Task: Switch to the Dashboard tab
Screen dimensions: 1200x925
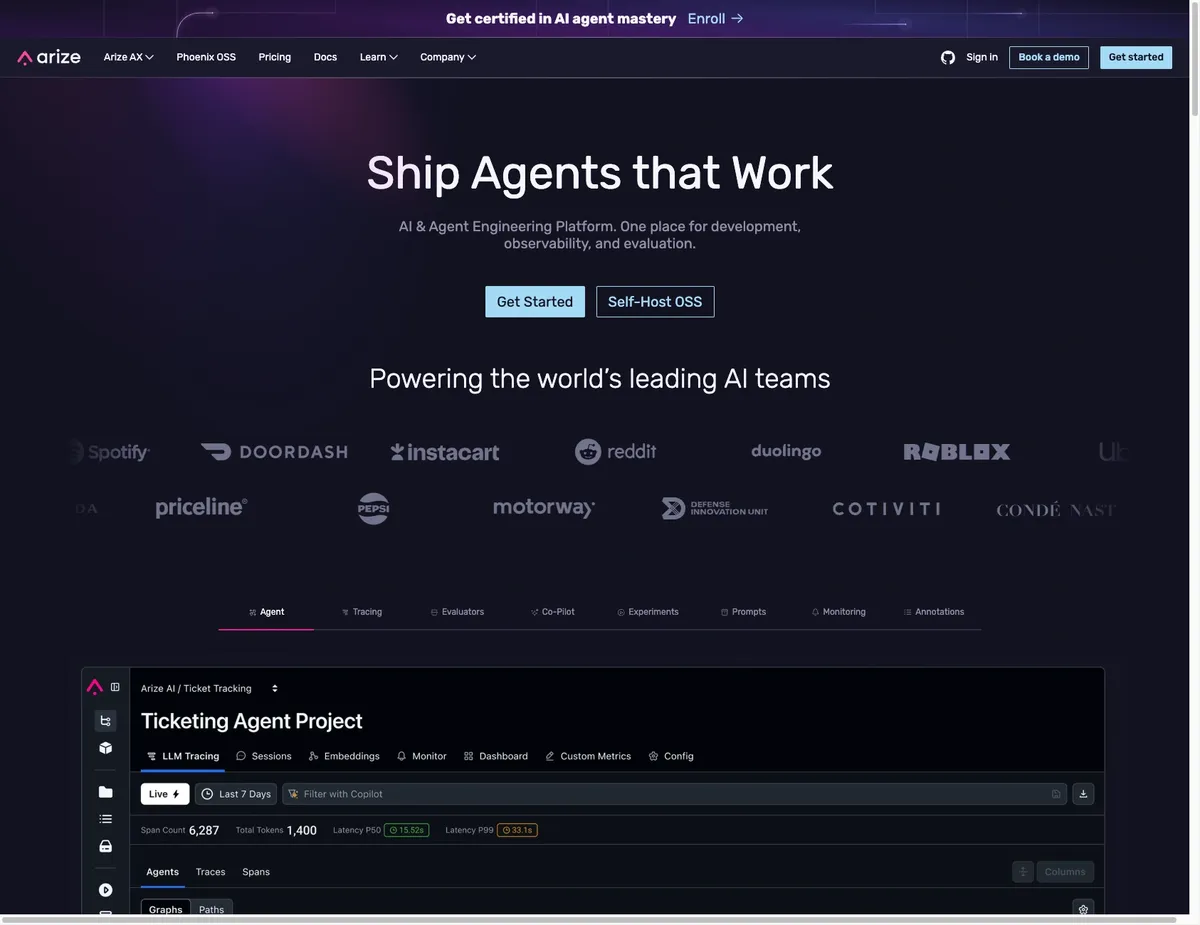Action: [496, 756]
